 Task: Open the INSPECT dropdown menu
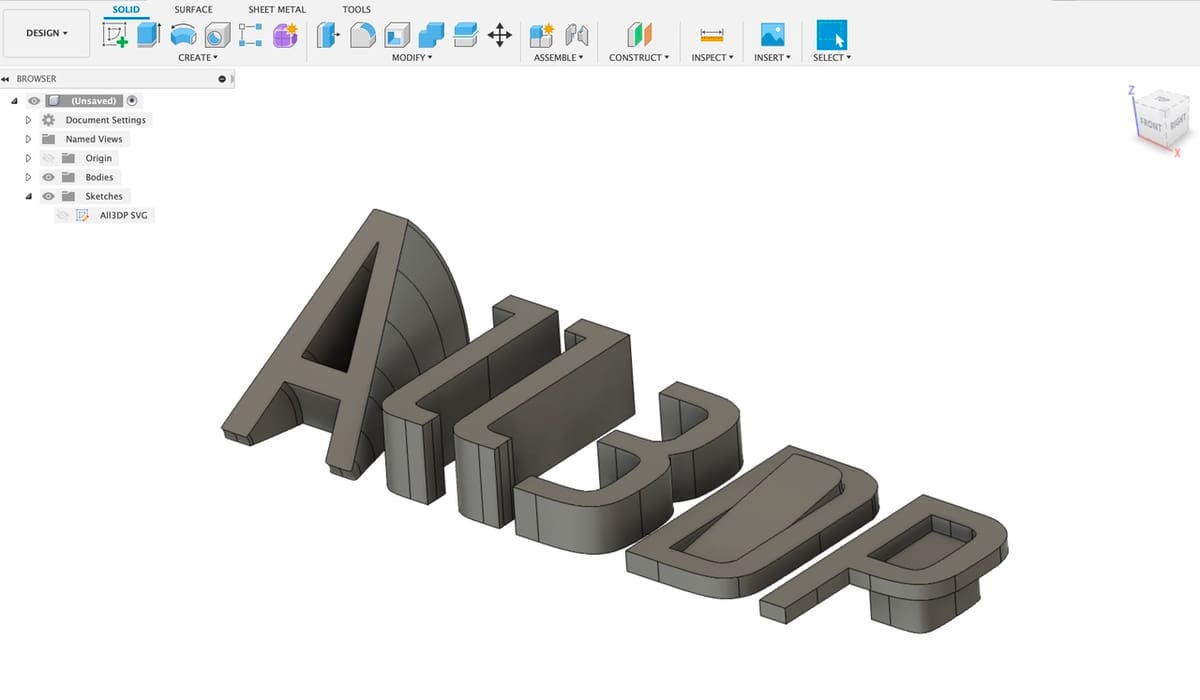[712, 58]
